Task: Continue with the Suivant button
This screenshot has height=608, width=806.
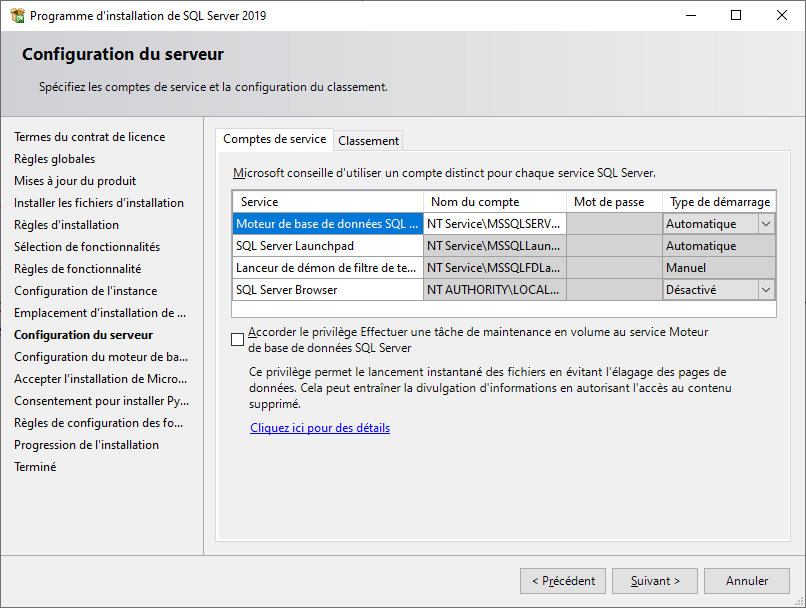Action: tap(655, 581)
